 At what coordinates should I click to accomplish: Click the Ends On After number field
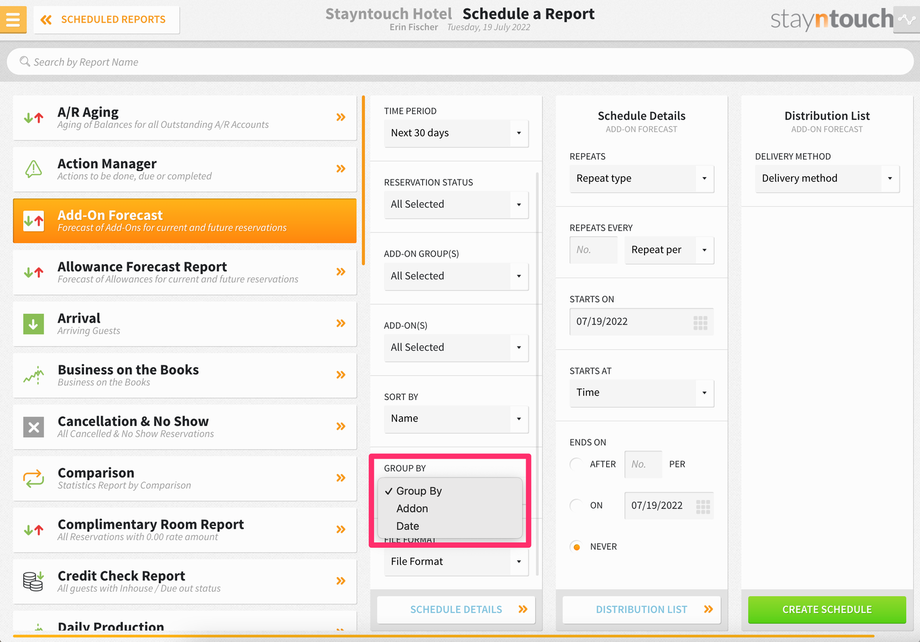(643, 465)
